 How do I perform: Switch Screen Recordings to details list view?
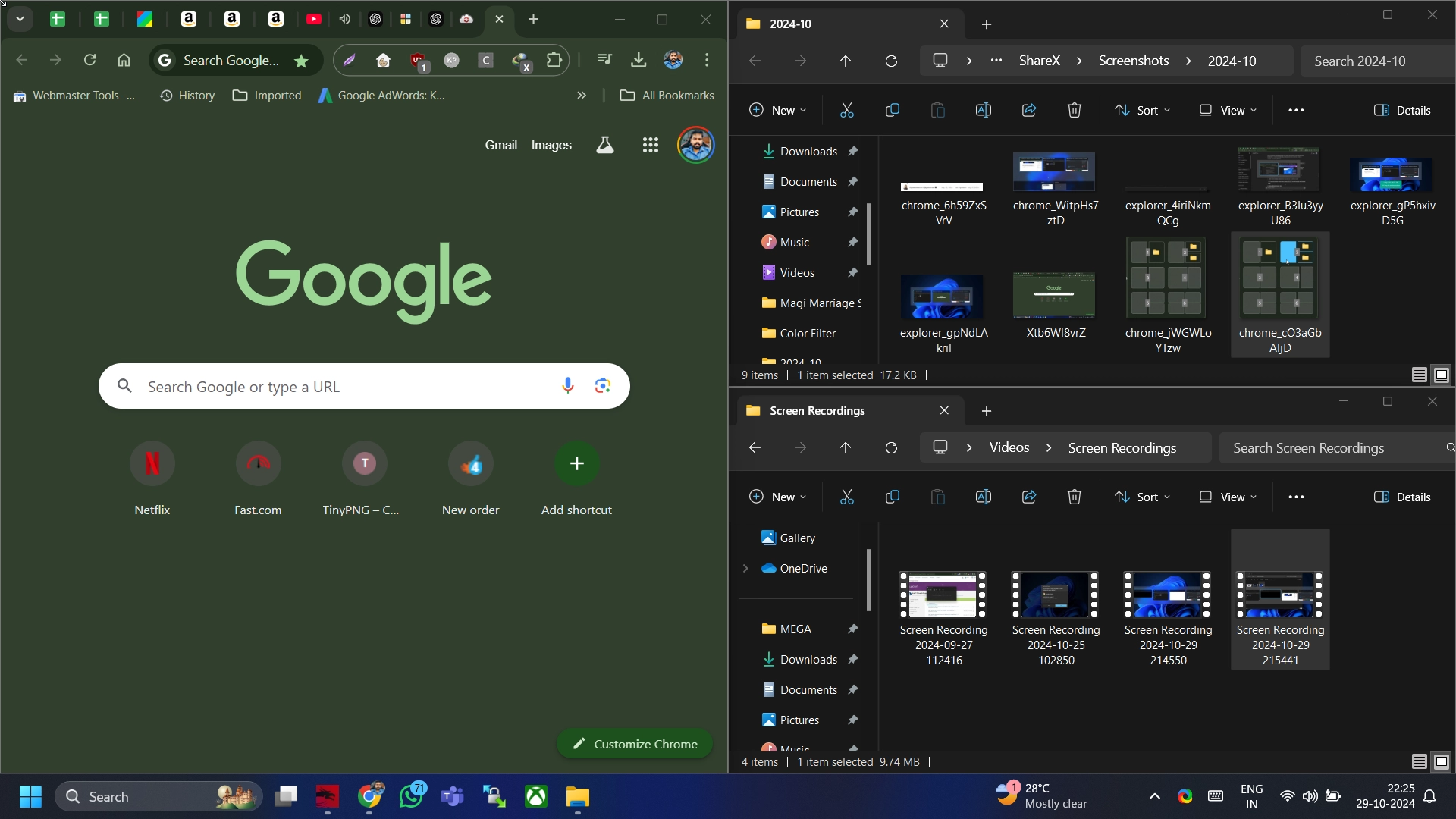pyautogui.click(x=1420, y=761)
